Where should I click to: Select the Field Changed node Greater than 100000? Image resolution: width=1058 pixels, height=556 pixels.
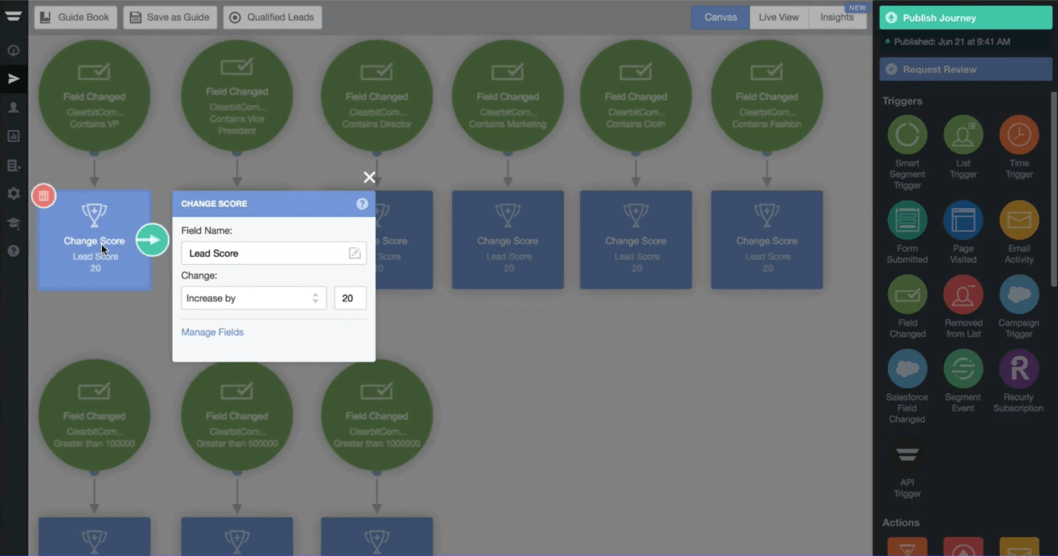94,415
